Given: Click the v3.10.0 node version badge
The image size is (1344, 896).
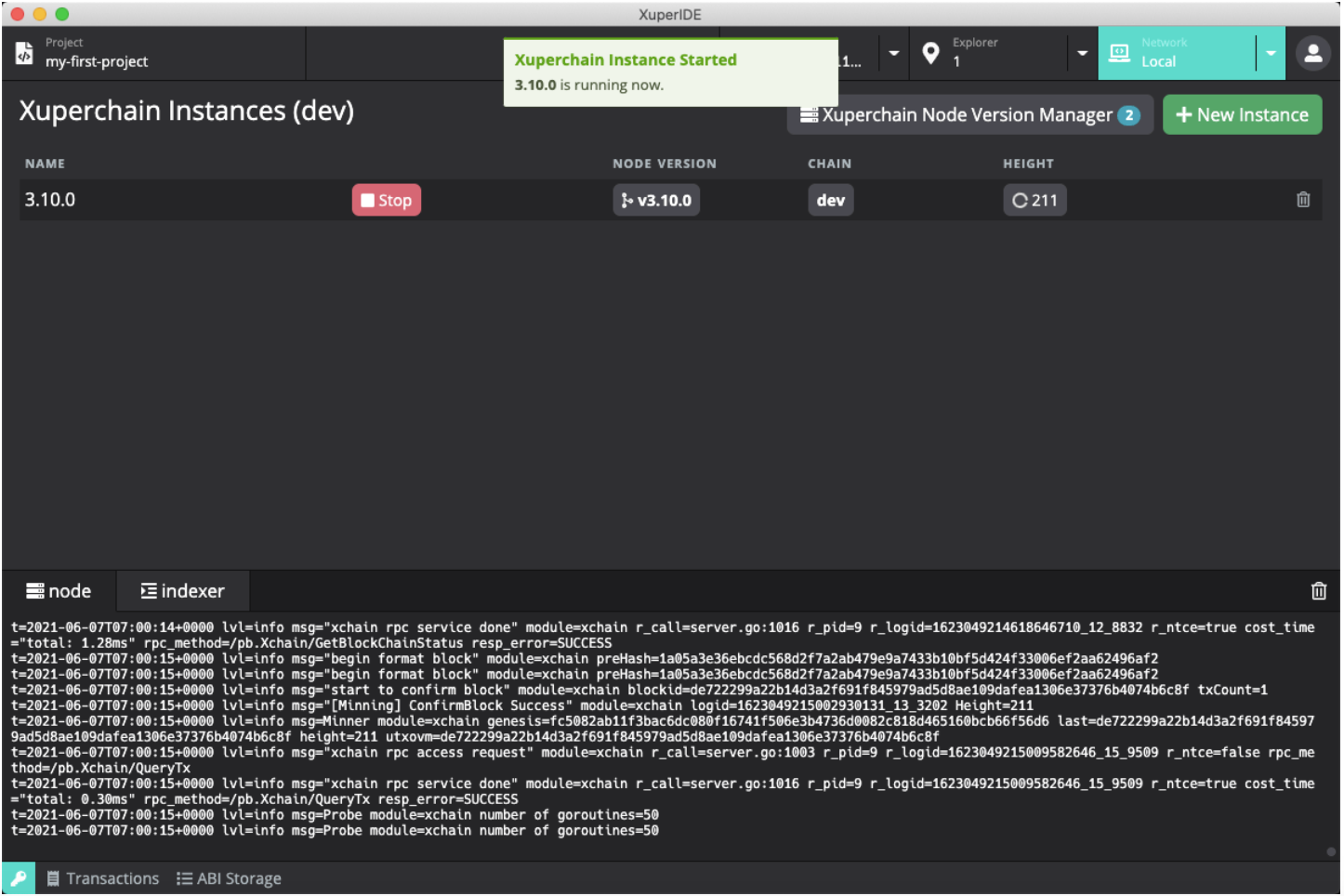Looking at the screenshot, I should coord(656,200).
